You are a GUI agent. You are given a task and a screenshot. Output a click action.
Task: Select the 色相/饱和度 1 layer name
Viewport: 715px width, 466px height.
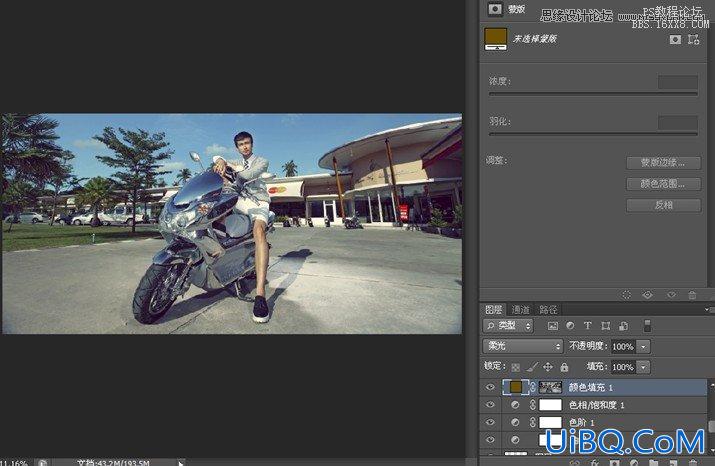click(x=596, y=405)
